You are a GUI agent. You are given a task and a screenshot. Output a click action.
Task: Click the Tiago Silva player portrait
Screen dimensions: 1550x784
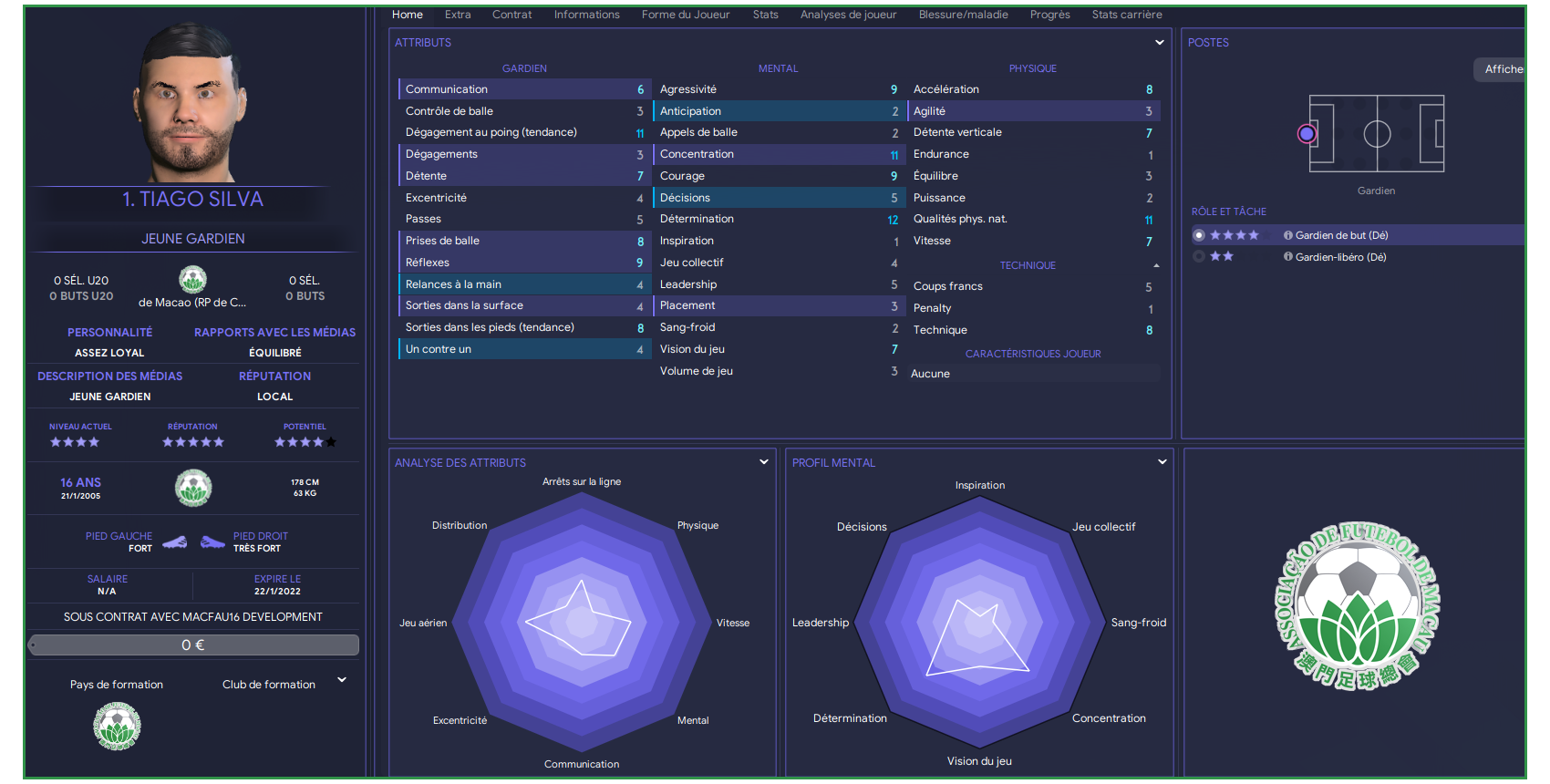point(191,102)
